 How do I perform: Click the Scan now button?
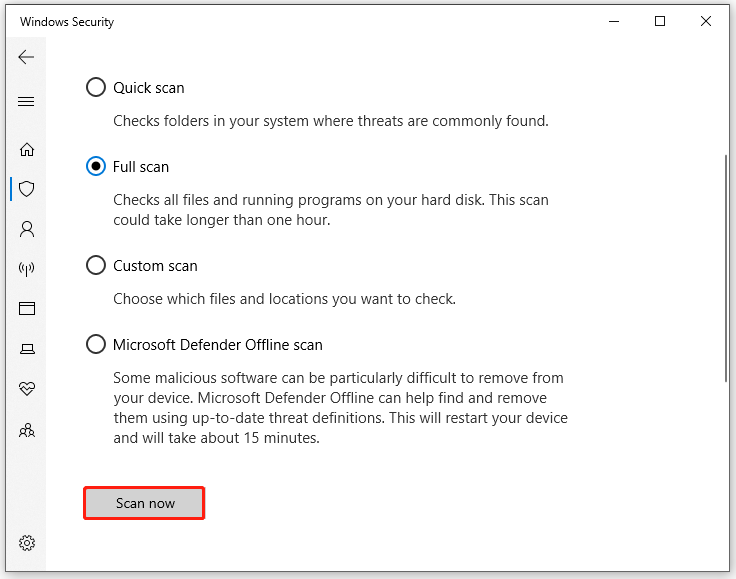tap(145, 503)
